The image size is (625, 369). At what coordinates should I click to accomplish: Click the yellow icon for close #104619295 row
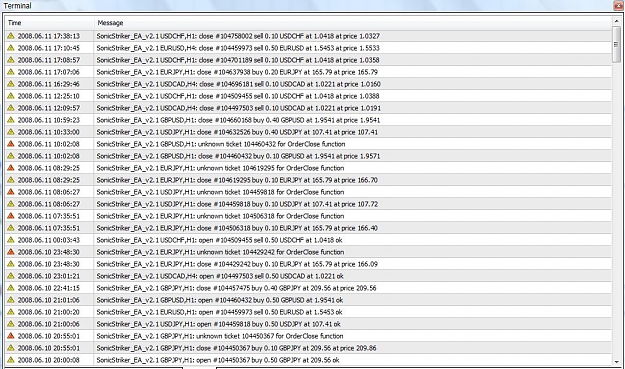[x=11, y=180]
